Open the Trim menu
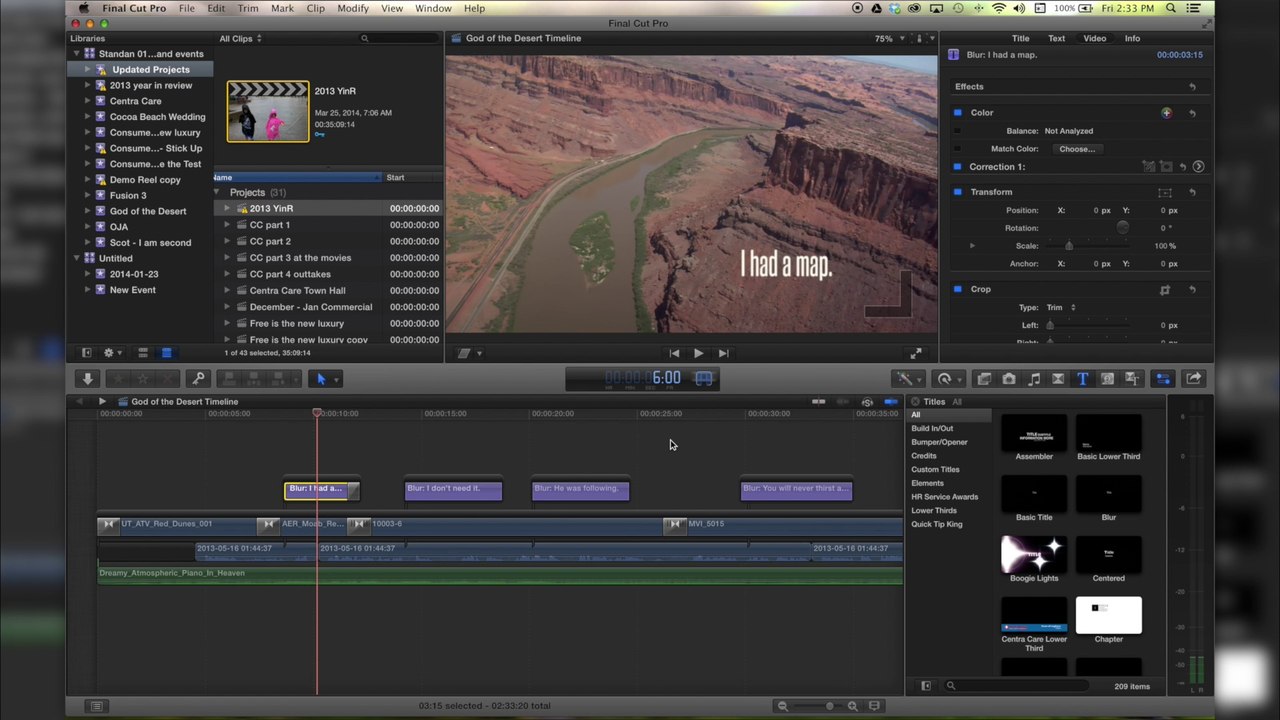The width and height of the screenshot is (1280, 720). (x=248, y=8)
